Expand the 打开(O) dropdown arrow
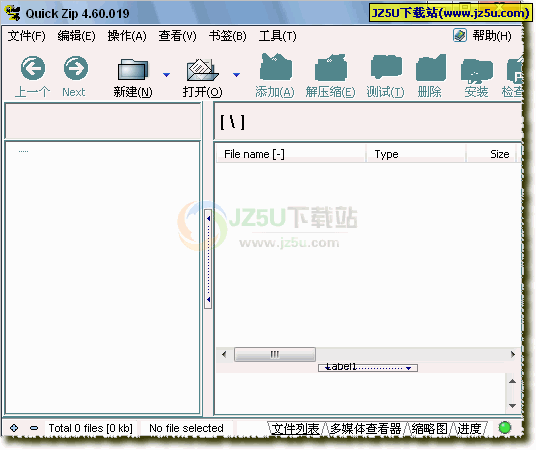 pos(236,75)
